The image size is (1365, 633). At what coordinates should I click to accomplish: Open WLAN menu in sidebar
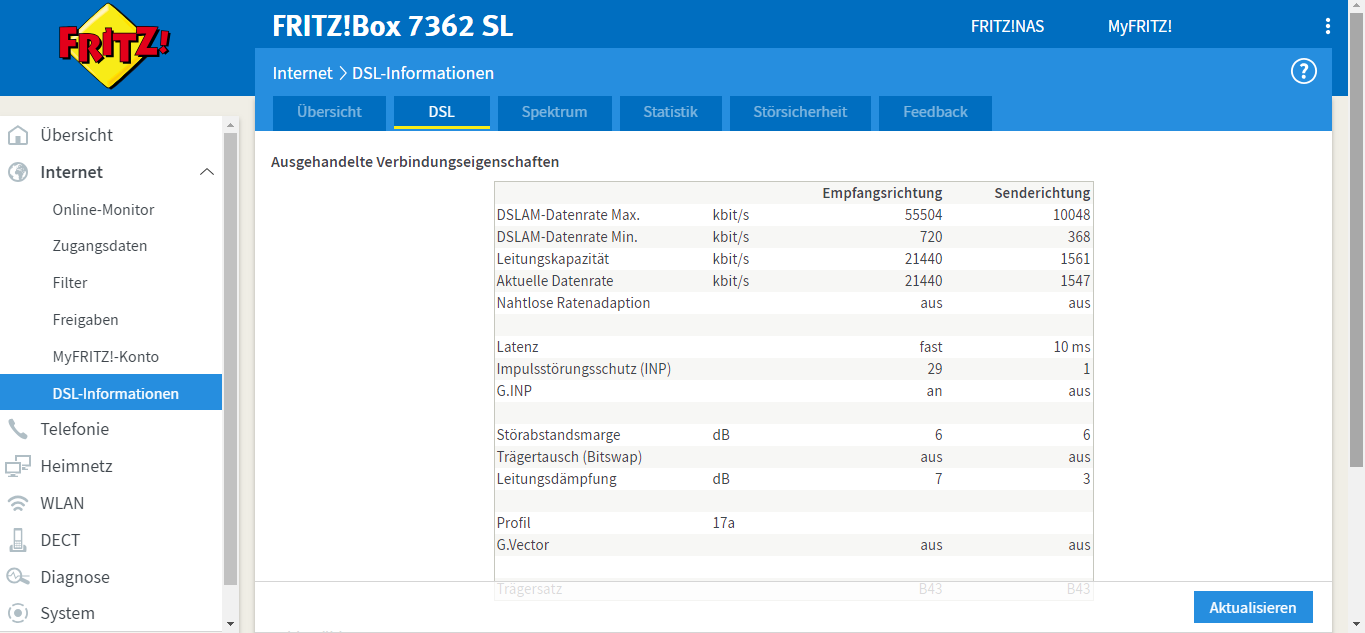pyautogui.click(x=62, y=503)
